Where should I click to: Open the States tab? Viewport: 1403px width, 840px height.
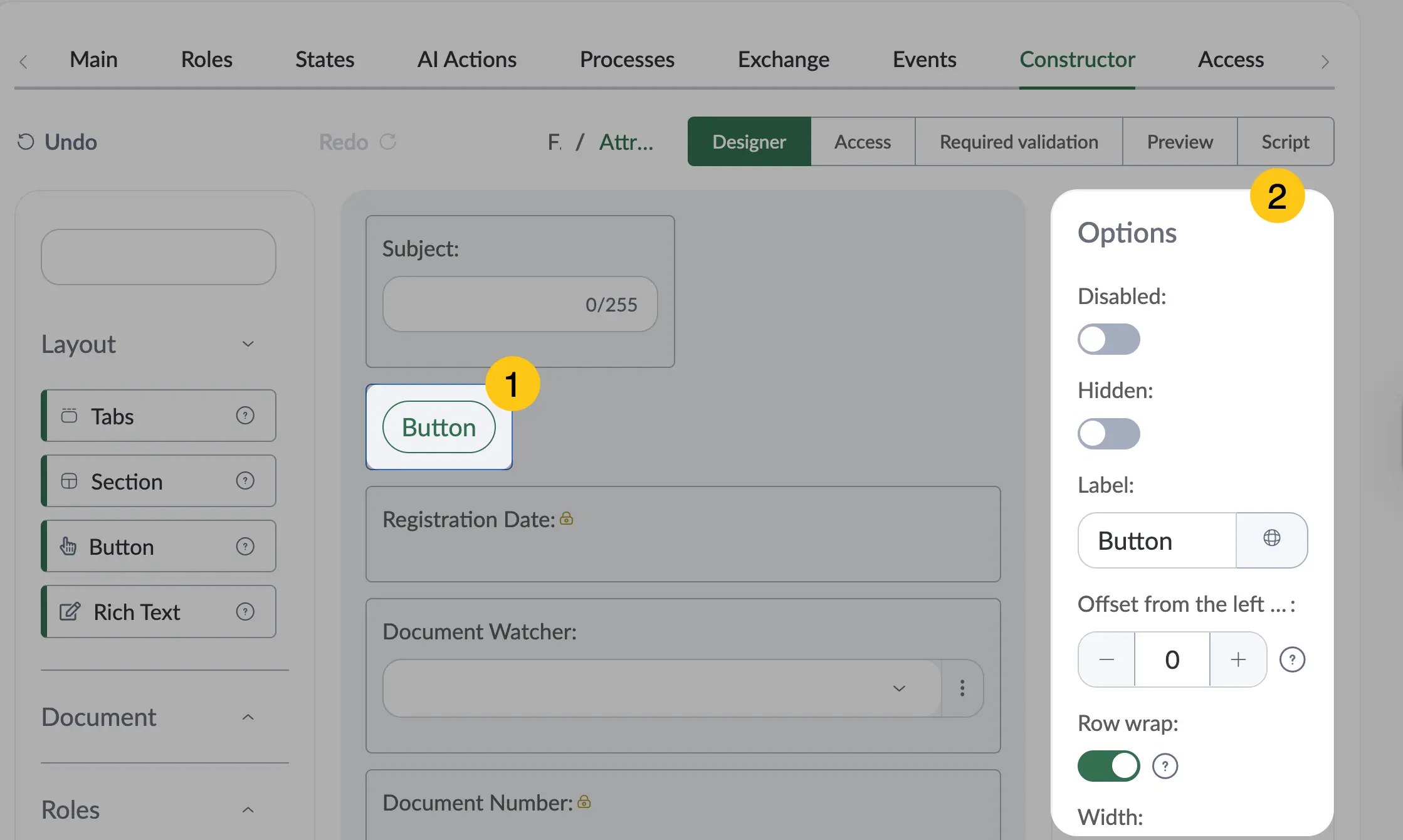click(325, 60)
